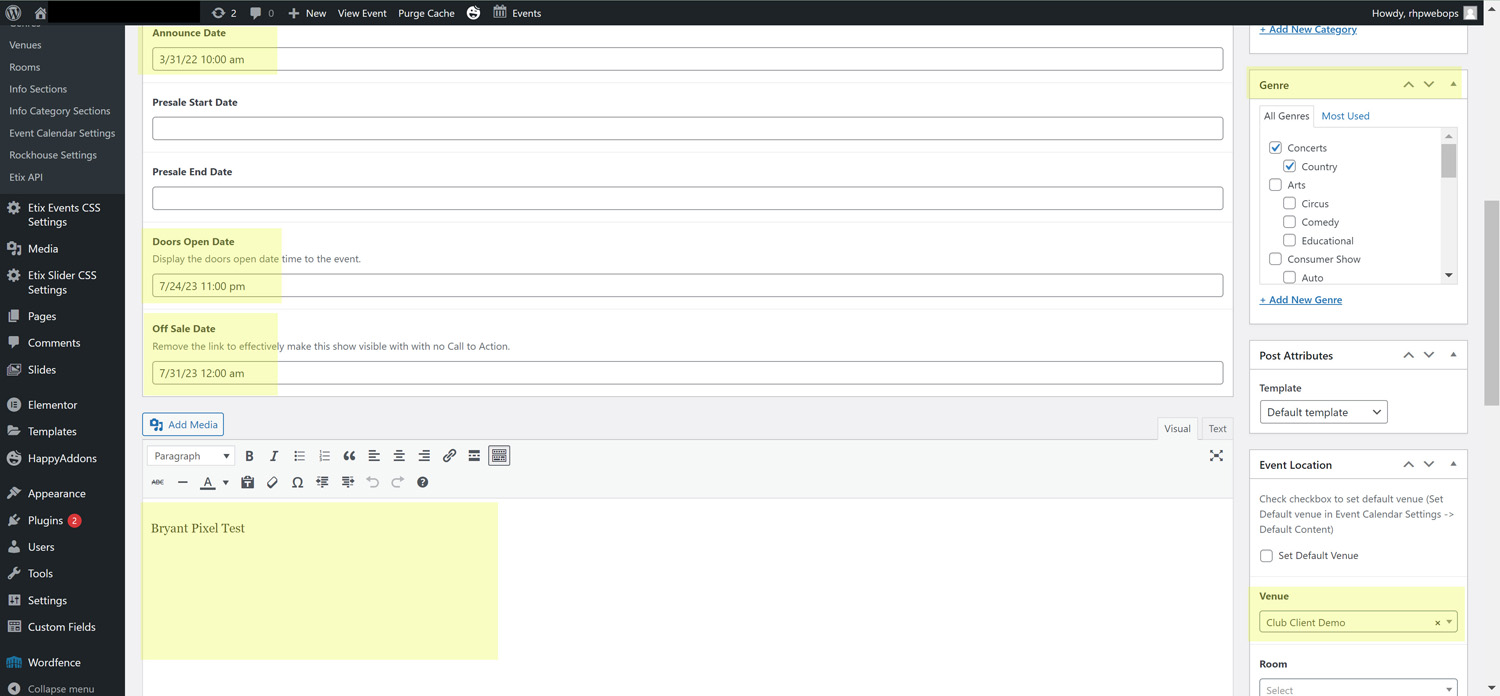This screenshot has width=1500, height=696.
Task: Enable the Set Default Venue checkbox
Action: point(1266,556)
